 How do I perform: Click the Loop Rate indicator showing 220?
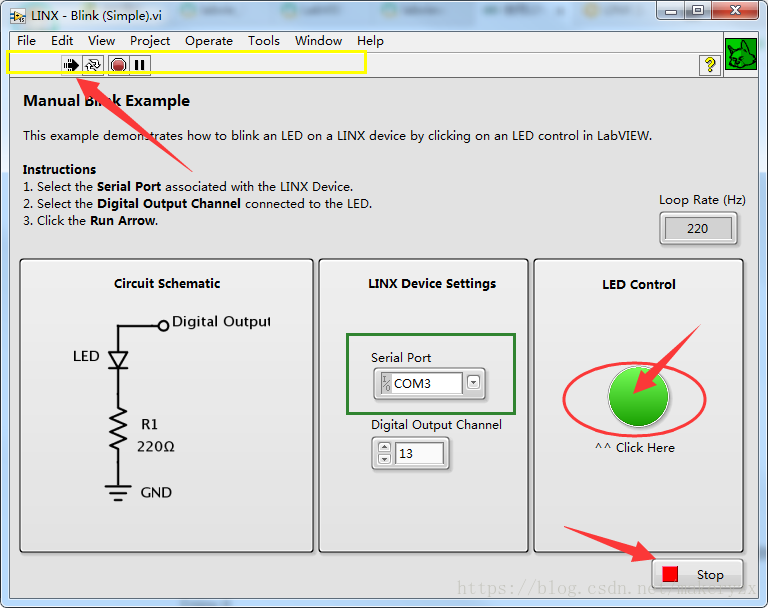coord(697,228)
